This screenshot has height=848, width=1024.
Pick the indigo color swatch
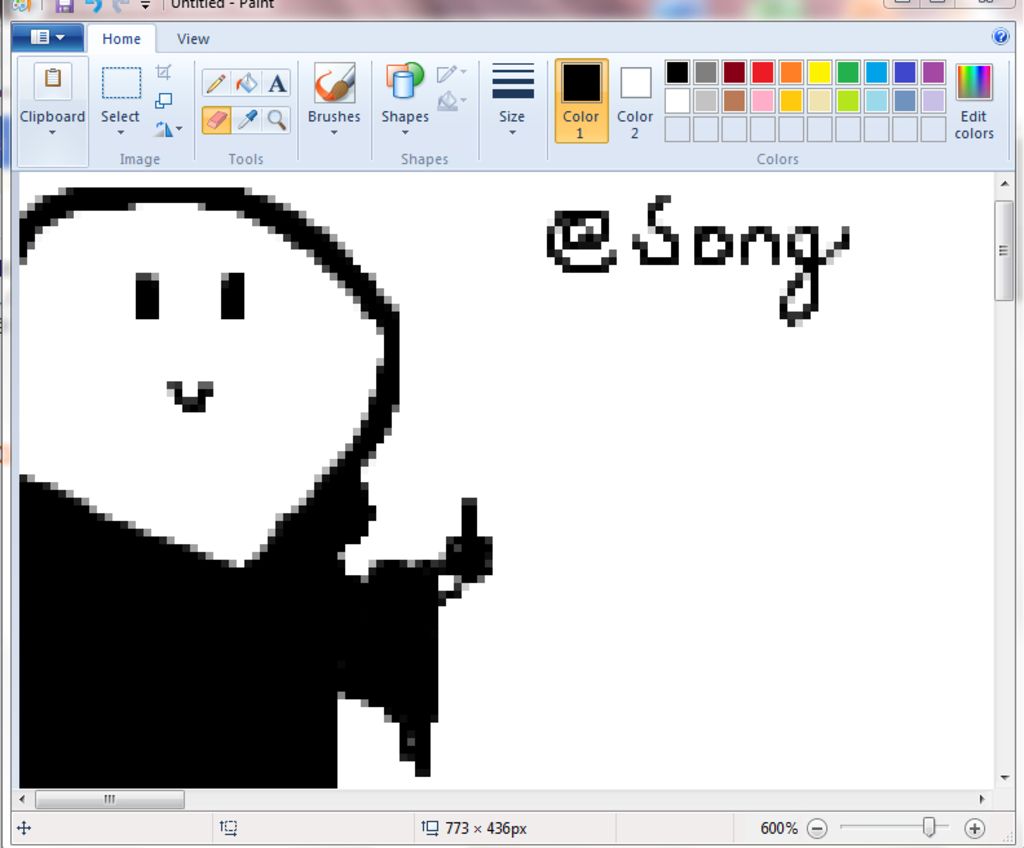904,72
